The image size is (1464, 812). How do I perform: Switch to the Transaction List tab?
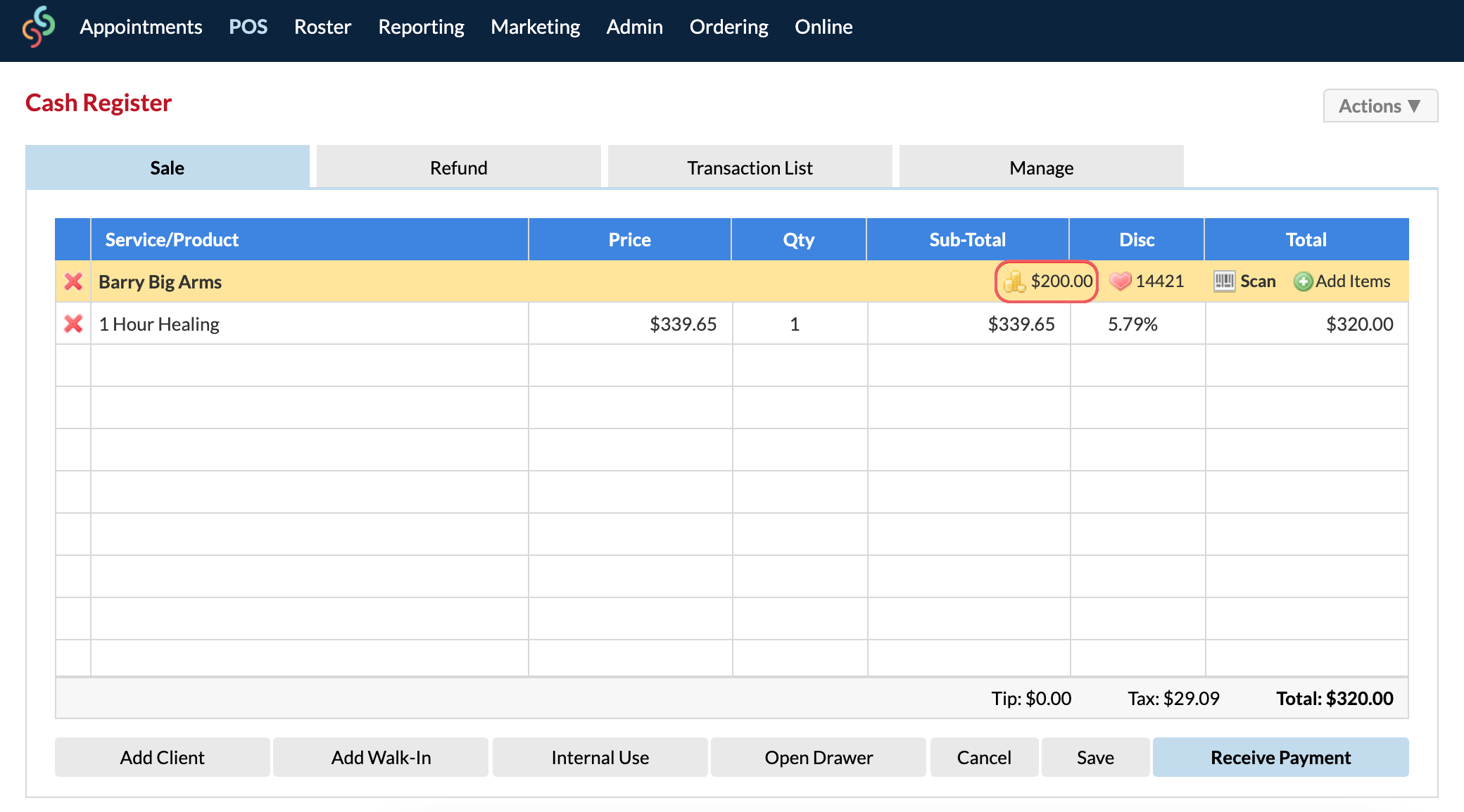(750, 167)
